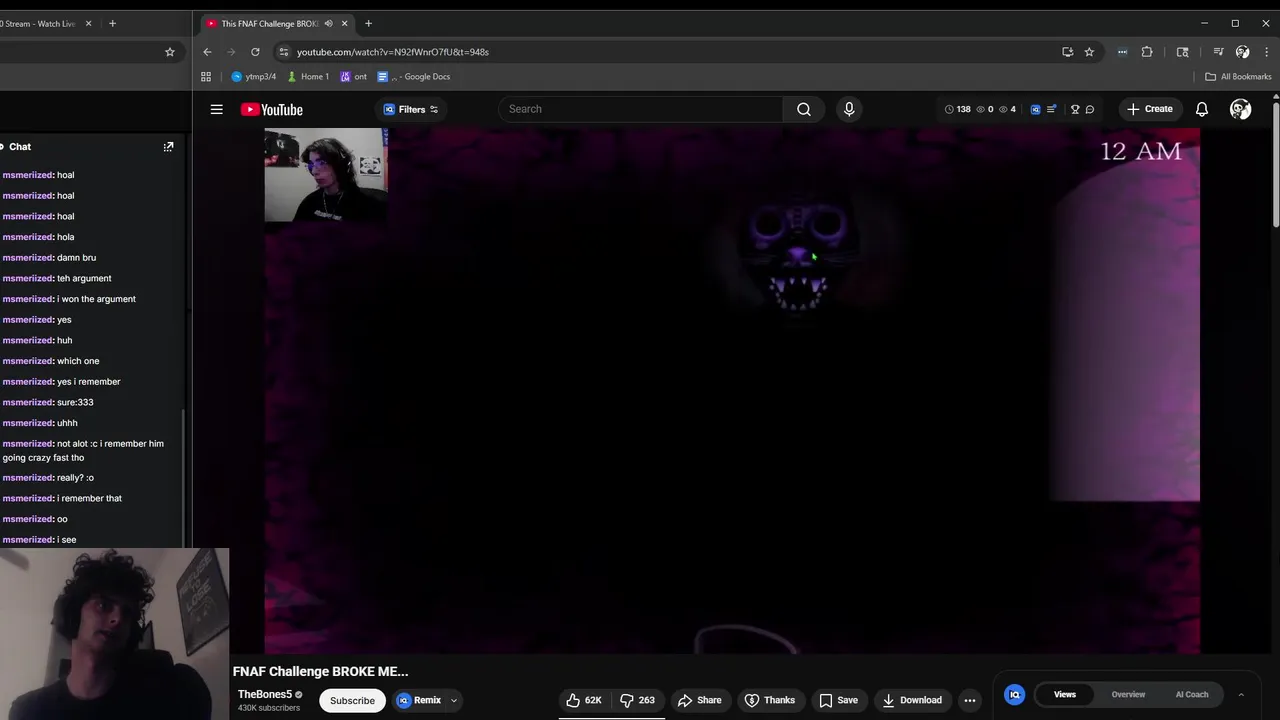This screenshot has height=720, width=1280.
Task: Click chat message "i won the argument"
Action: pyautogui.click(x=98, y=299)
